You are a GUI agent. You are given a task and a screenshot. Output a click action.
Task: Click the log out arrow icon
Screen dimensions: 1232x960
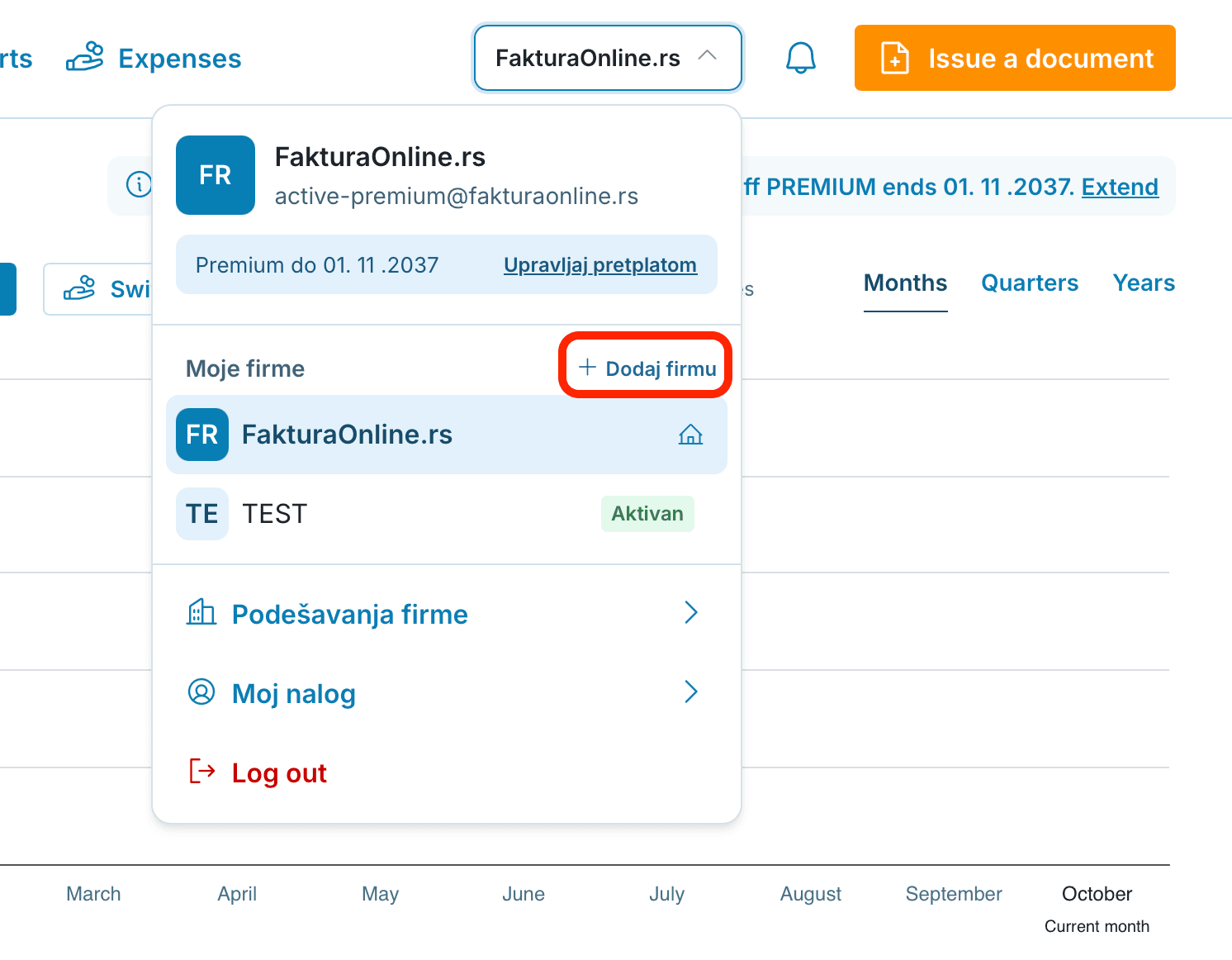coord(202,771)
